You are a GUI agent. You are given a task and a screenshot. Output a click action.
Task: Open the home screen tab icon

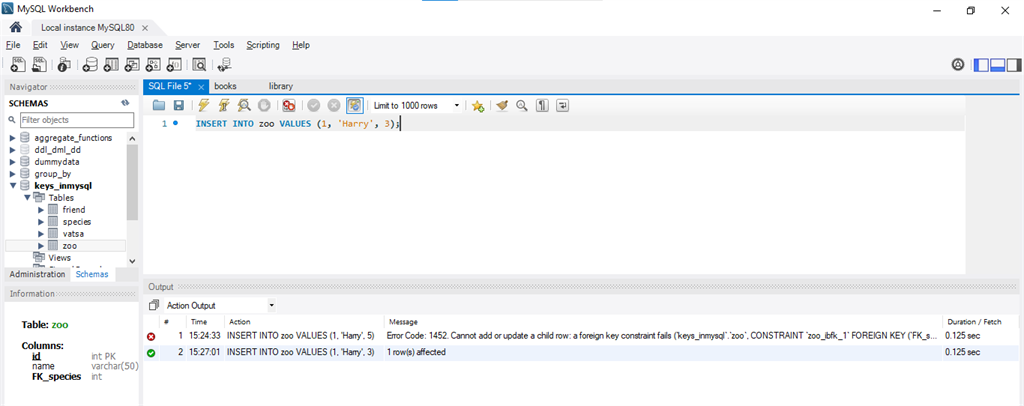point(16,27)
